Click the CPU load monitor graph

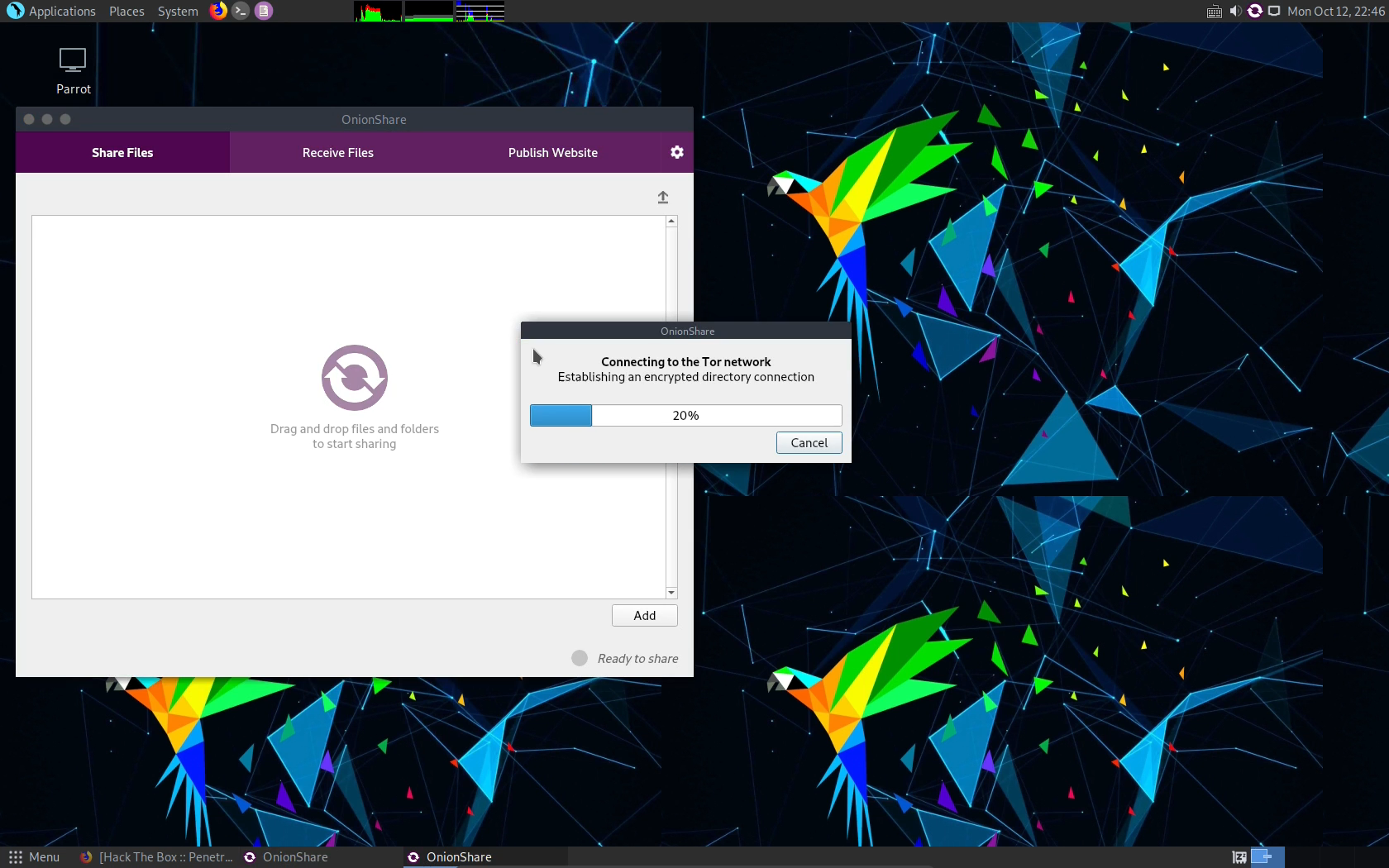(378, 11)
